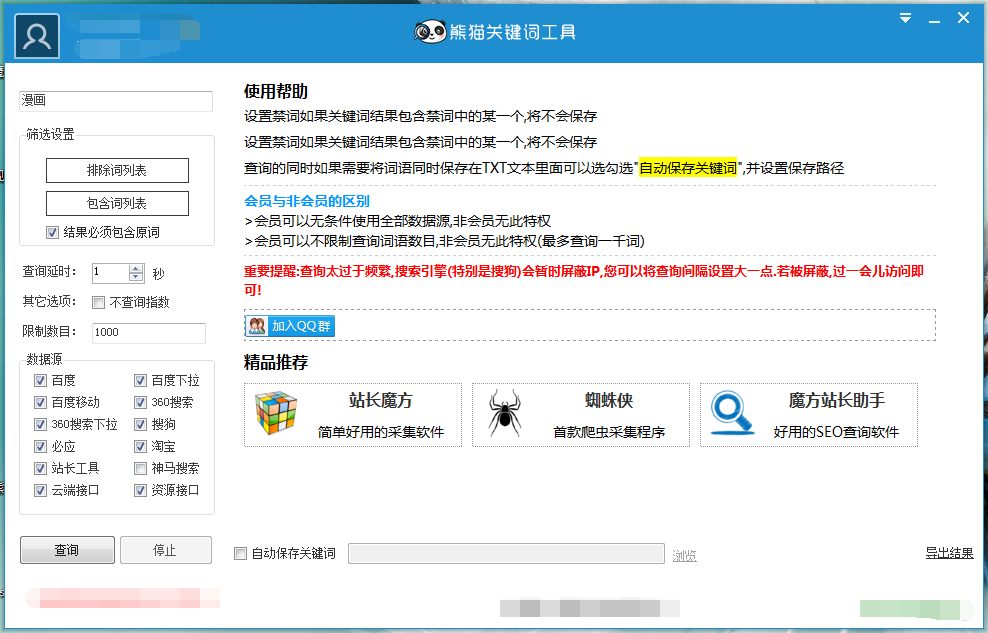Viewport: 988px width, 633px height.
Task: Click the 蜘蛛侠 card title
Action: (609, 400)
